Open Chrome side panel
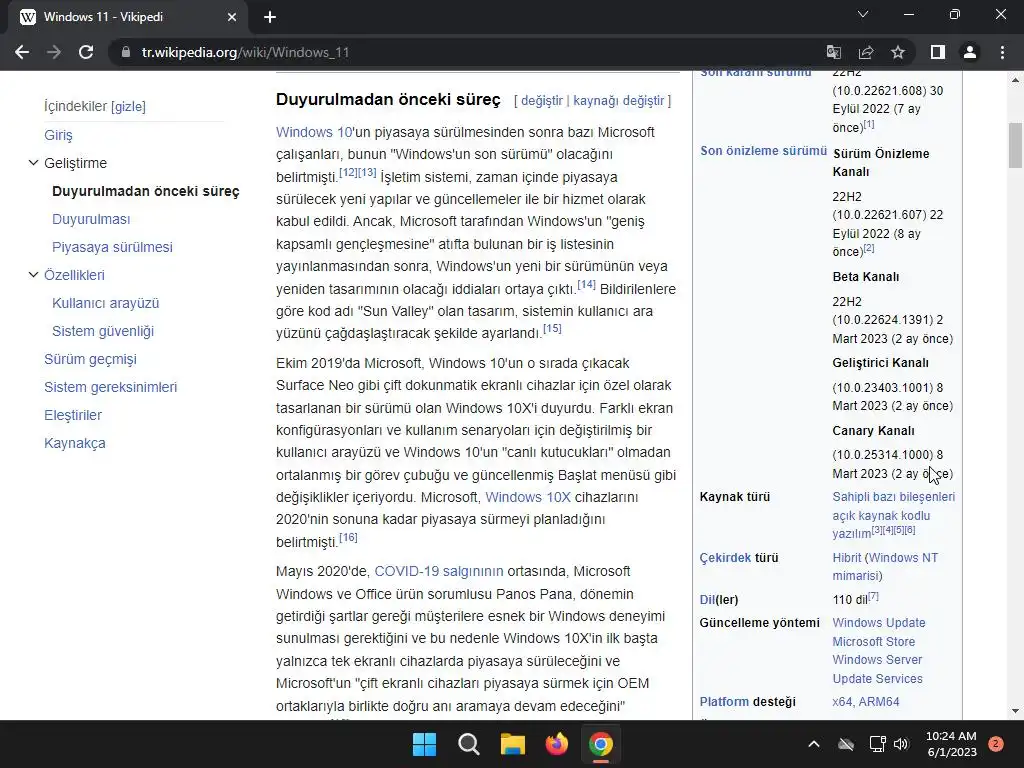The image size is (1024, 768). [x=938, y=52]
